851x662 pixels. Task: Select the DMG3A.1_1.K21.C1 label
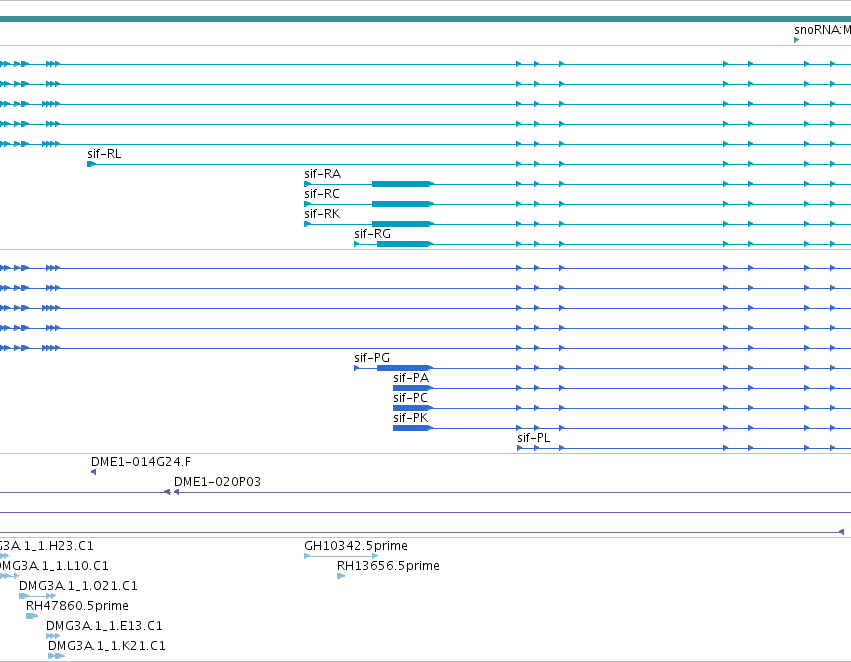pyautogui.click(x=107, y=646)
